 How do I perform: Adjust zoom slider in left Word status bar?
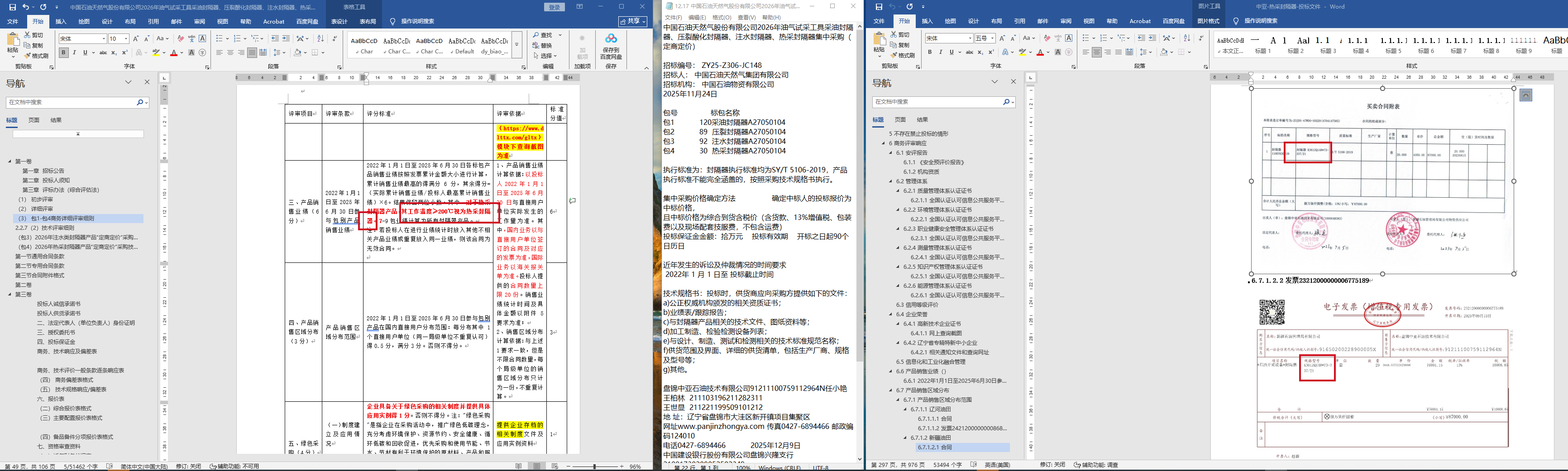click(x=594, y=466)
